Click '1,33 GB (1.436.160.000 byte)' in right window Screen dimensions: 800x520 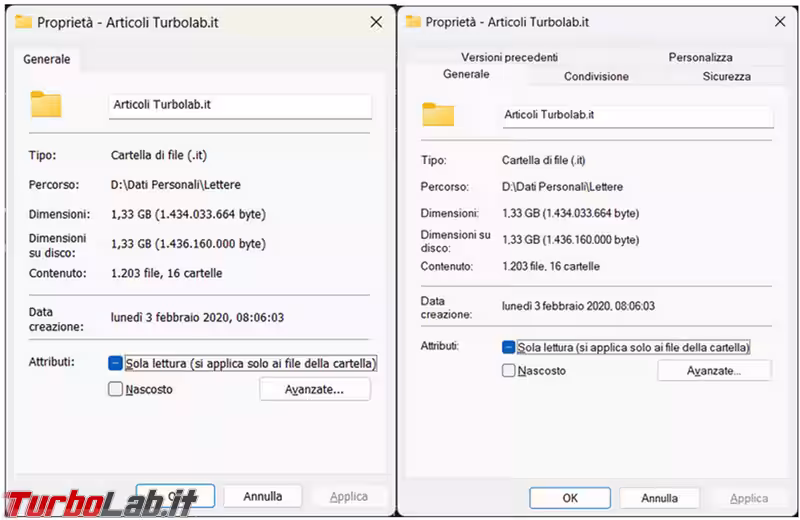click(570, 240)
